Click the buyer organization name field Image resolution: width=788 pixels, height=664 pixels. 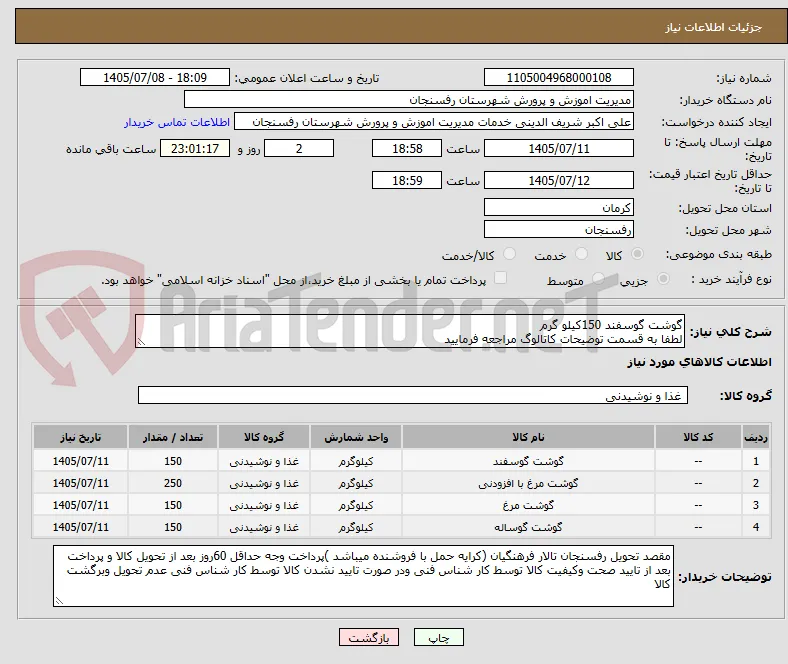pyautogui.click(x=409, y=100)
